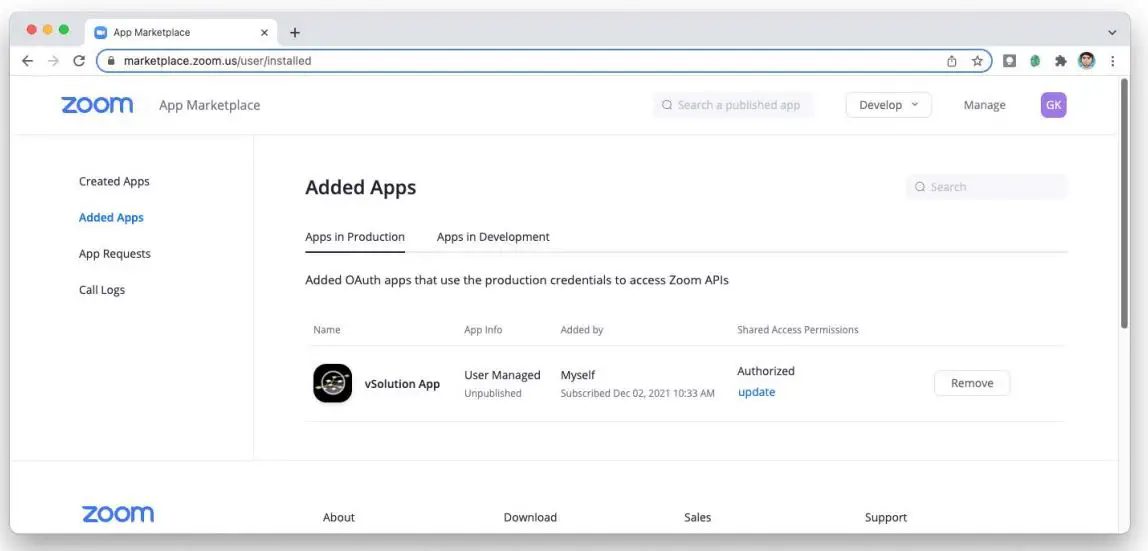Viewport: 1148px width, 551px height.
Task: Open Call Logs in the sidebar
Action: (102, 290)
